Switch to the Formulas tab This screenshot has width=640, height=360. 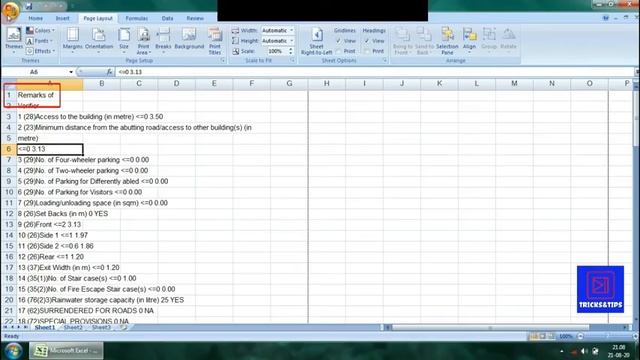[136, 18]
